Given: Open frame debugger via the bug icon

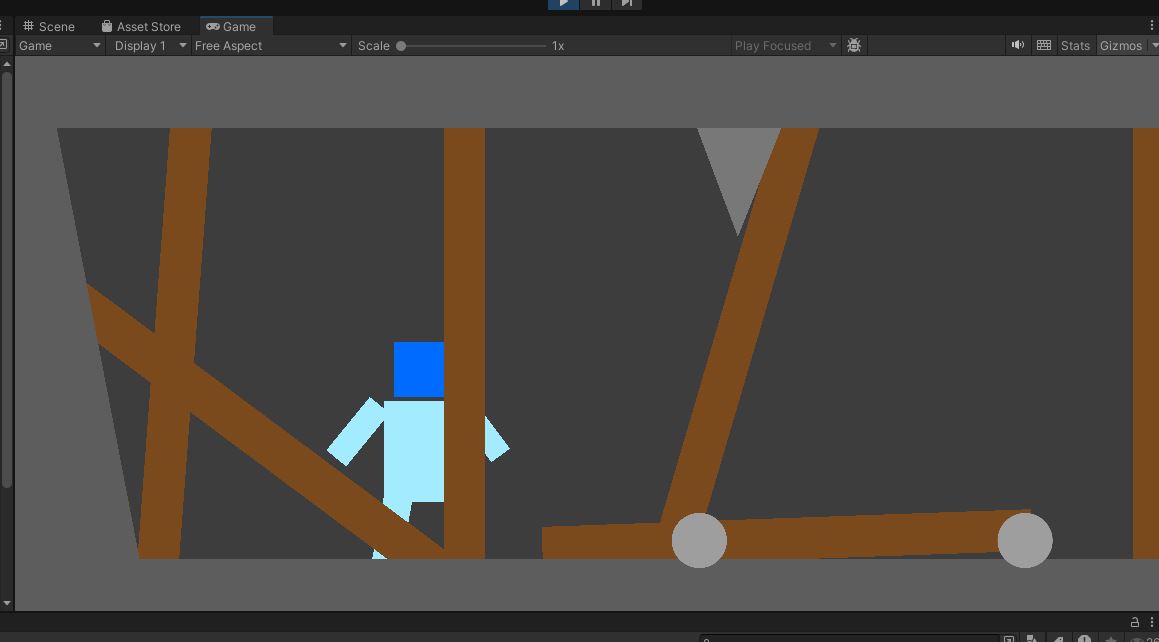Looking at the screenshot, I should click(854, 45).
